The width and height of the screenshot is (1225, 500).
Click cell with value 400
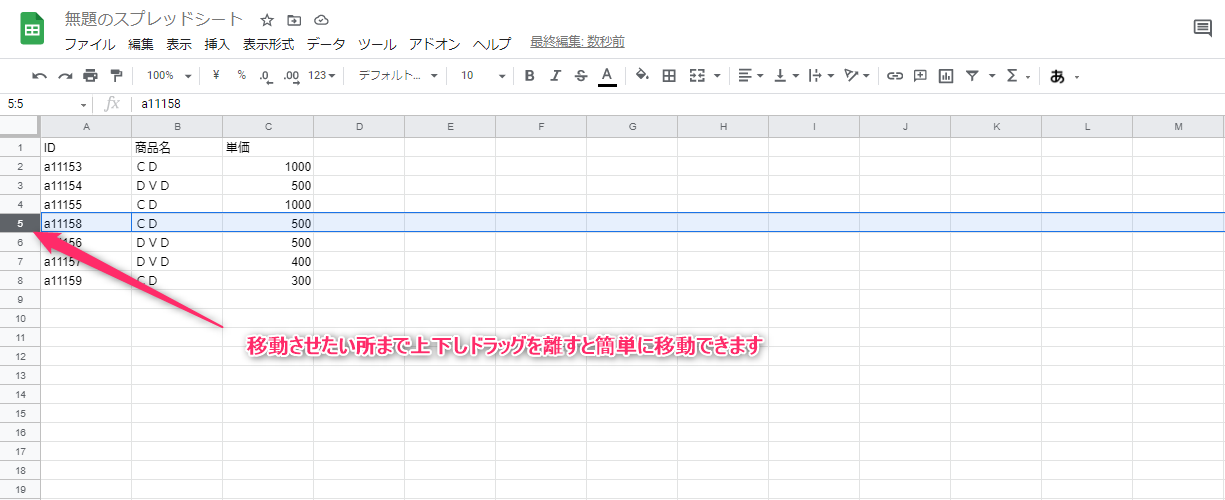tap(268, 261)
